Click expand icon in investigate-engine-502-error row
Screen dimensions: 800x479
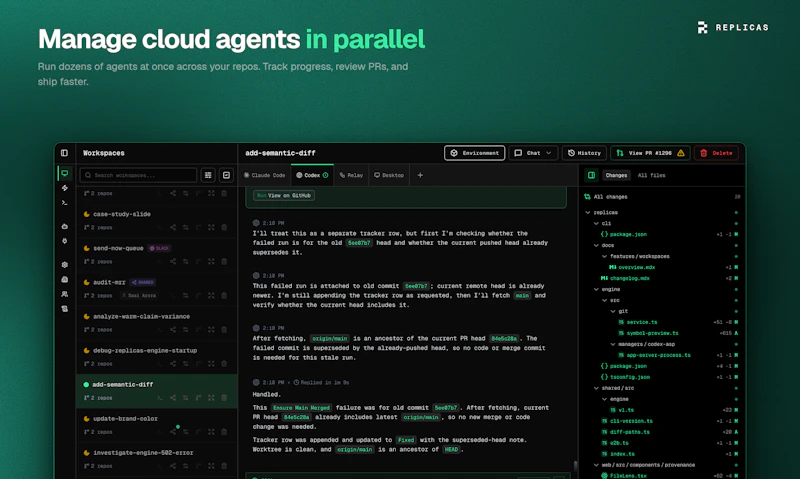[211, 466]
